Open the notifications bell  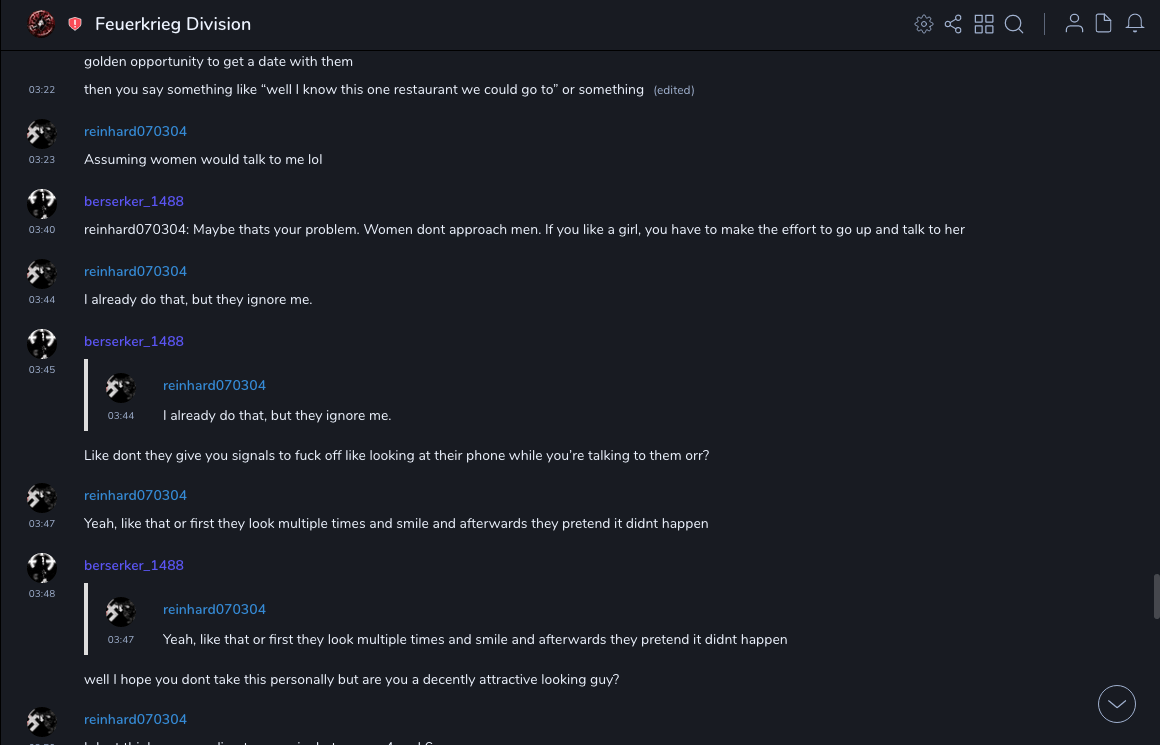pyautogui.click(x=1135, y=24)
